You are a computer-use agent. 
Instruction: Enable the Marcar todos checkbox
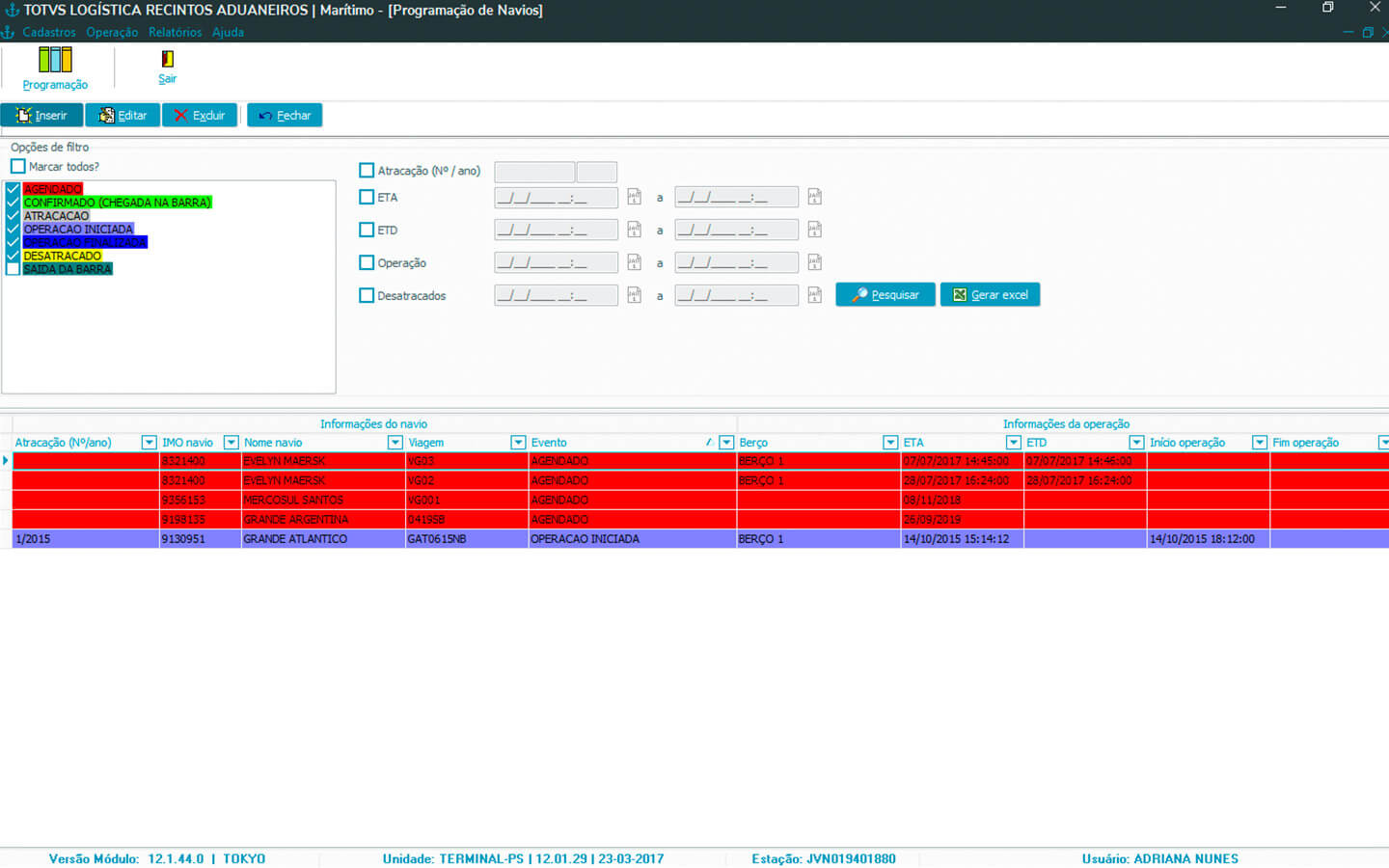pyautogui.click(x=18, y=167)
